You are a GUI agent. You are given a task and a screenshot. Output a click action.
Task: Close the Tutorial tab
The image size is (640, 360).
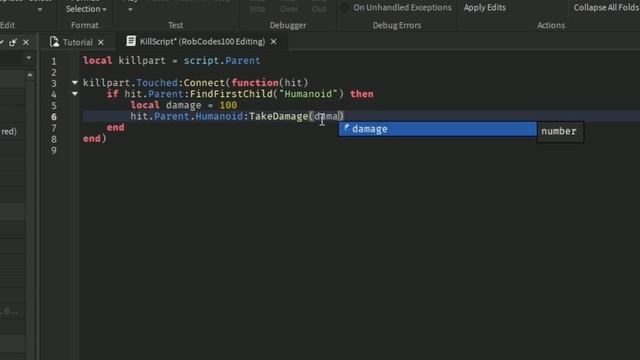click(101, 42)
